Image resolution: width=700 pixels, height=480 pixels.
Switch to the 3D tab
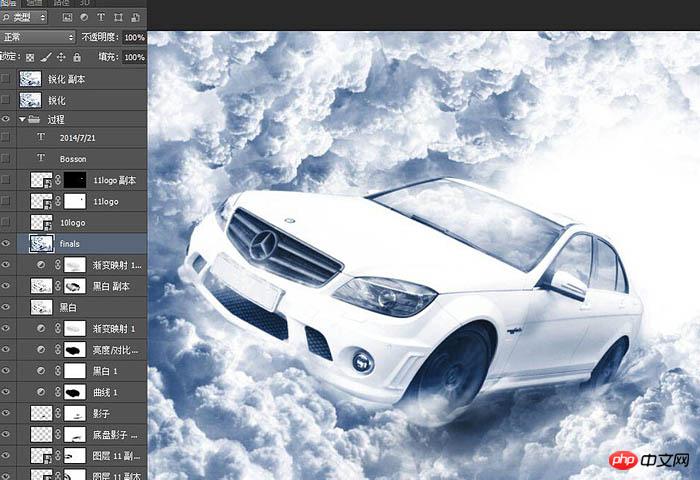point(84,3)
